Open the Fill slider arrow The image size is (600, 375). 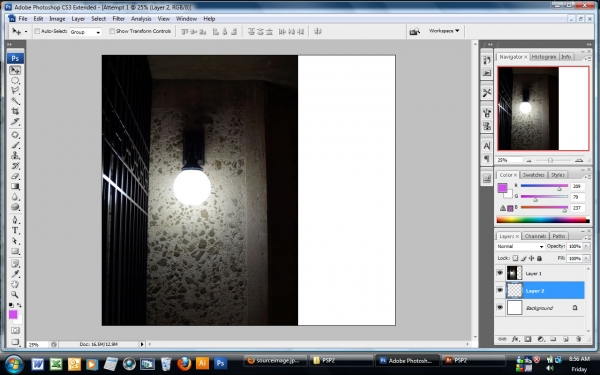[586, 258]
